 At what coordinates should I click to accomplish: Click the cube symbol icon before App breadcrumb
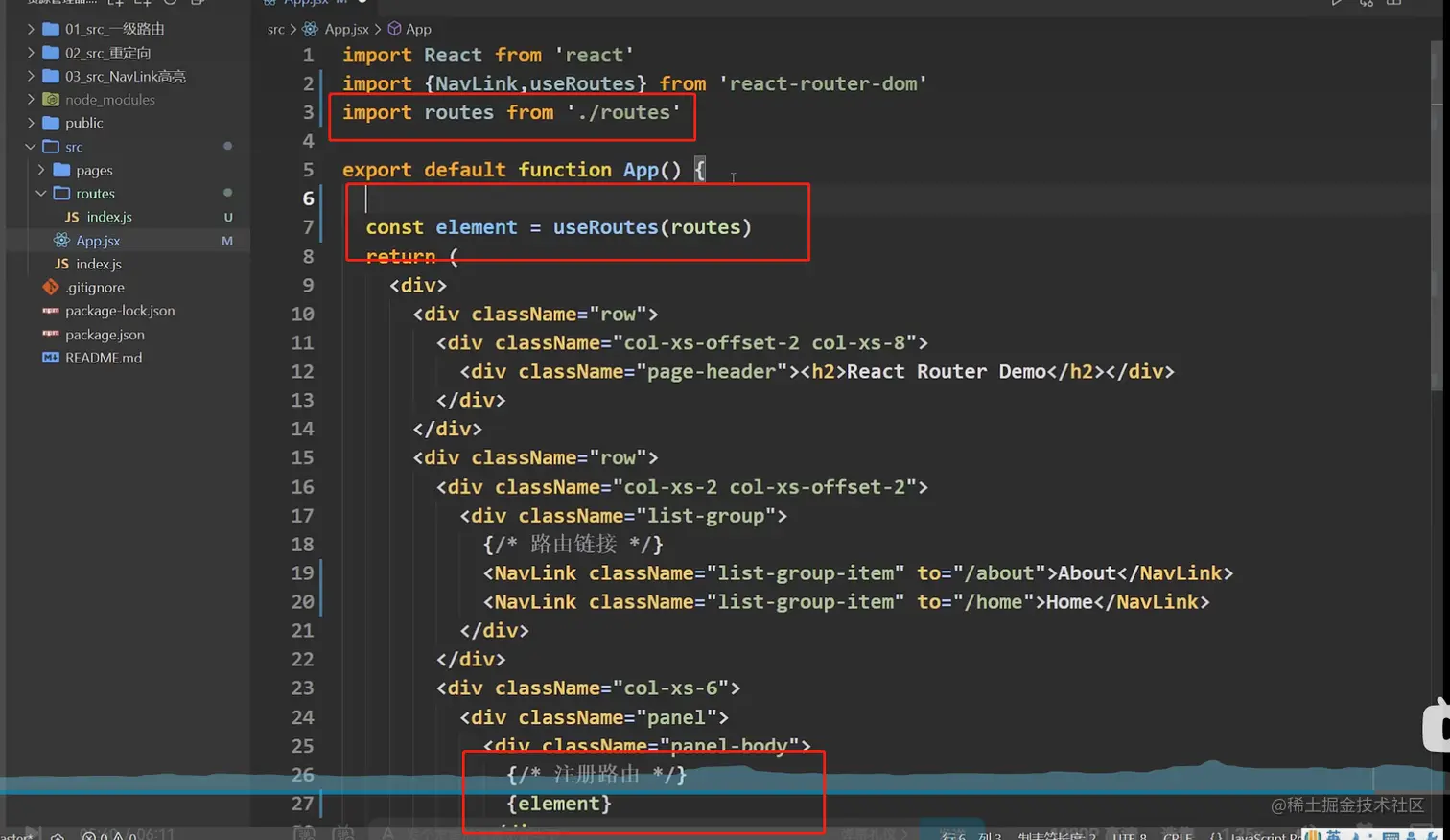(394, 29)
